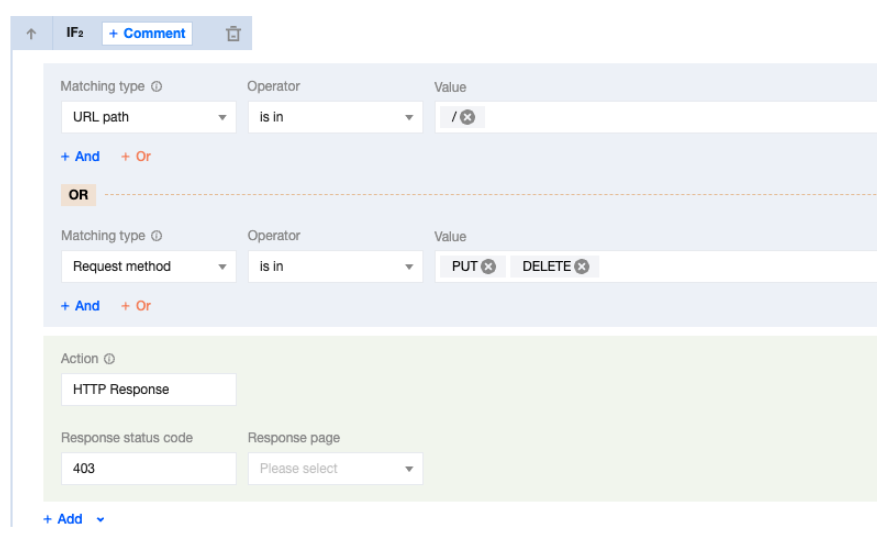The height and width of the screenshot is (549, 877).
Task: Add an And condition under Request method
Action: pyautogui.click(x=81, y=306)
